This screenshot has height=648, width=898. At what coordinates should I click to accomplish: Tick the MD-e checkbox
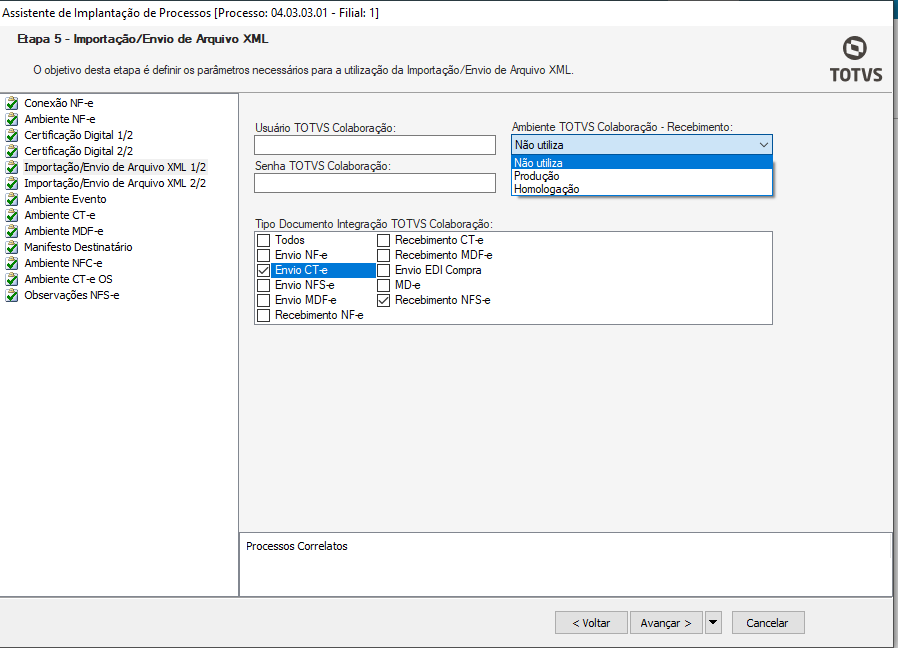tap(384, 285)
